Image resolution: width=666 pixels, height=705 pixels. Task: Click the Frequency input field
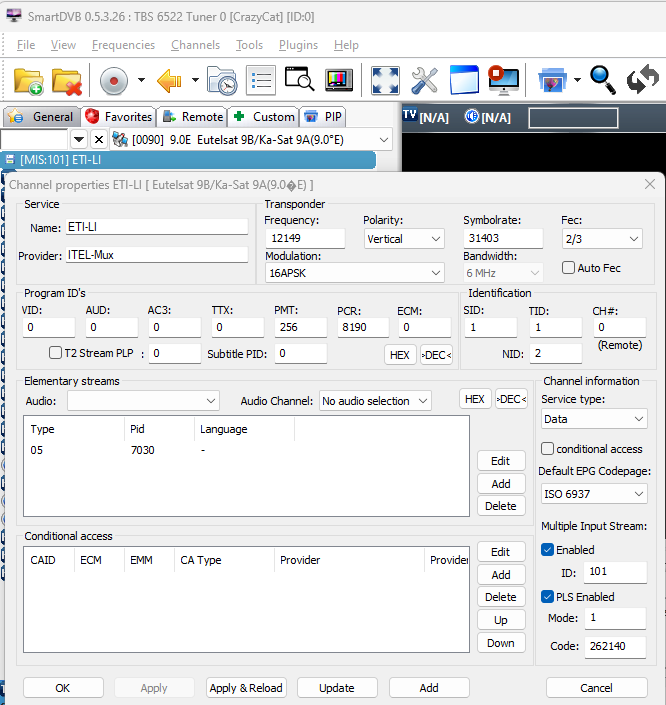pos(305,238)
